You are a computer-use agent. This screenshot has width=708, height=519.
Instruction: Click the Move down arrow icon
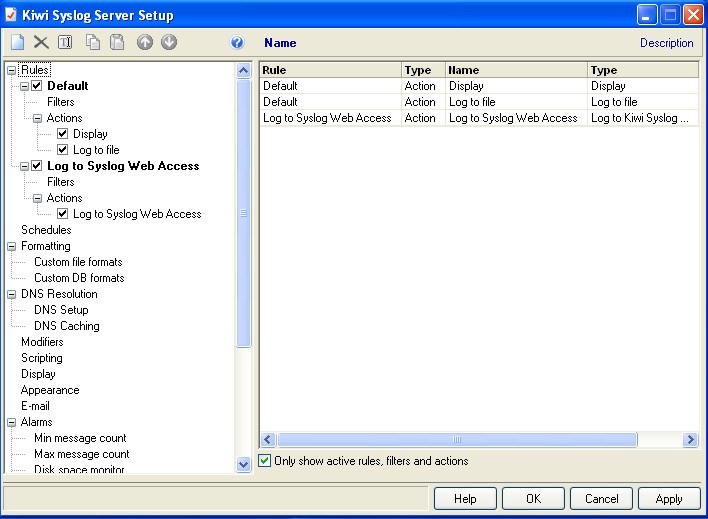coord(169,42)
